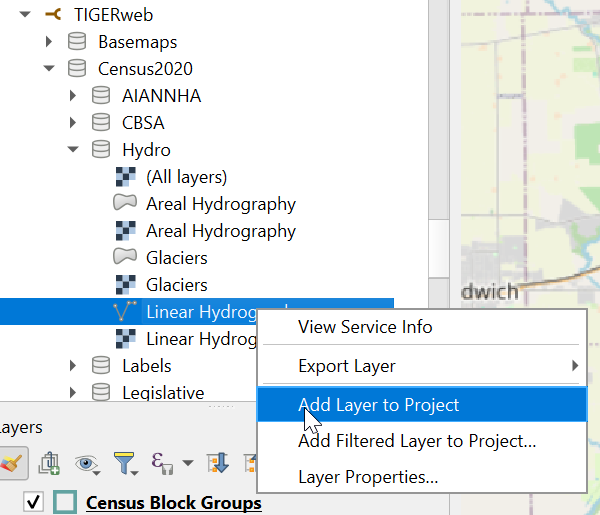The height and width of the screenshot is (515, 600).
Task: Expand the AIANNHA folder
Action: click(73, 96)
